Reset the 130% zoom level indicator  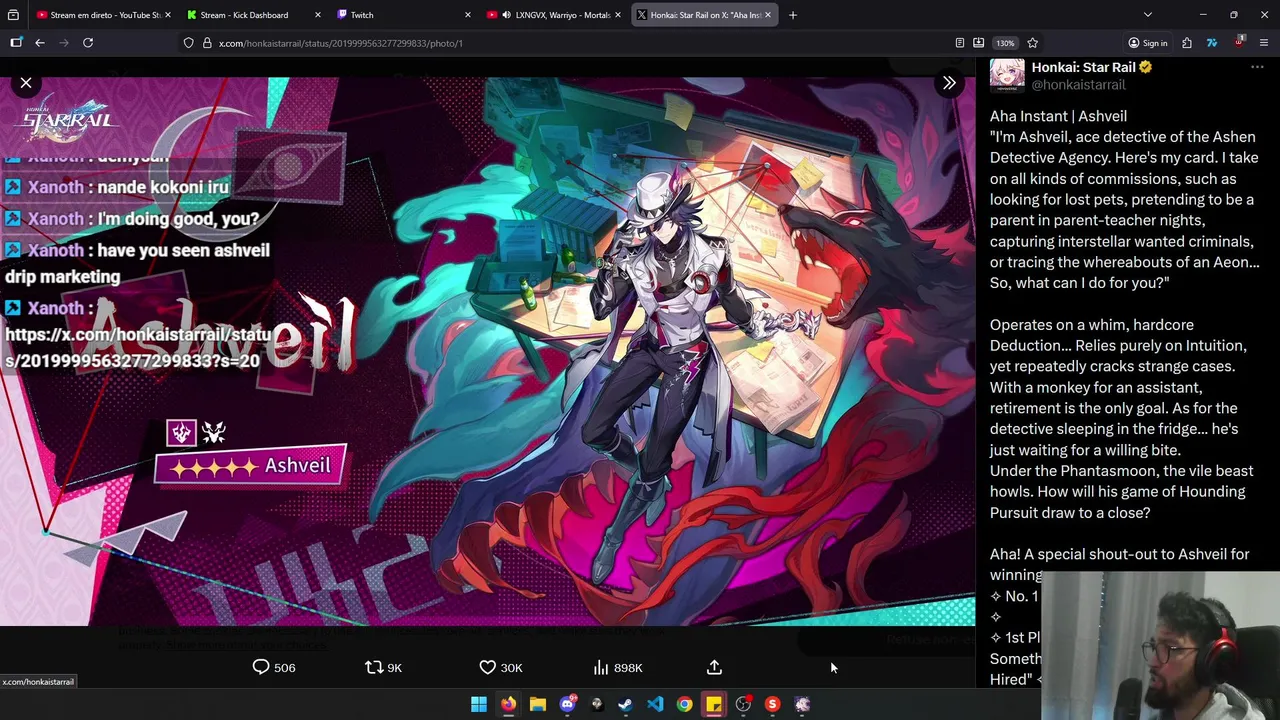(1005, 43)
